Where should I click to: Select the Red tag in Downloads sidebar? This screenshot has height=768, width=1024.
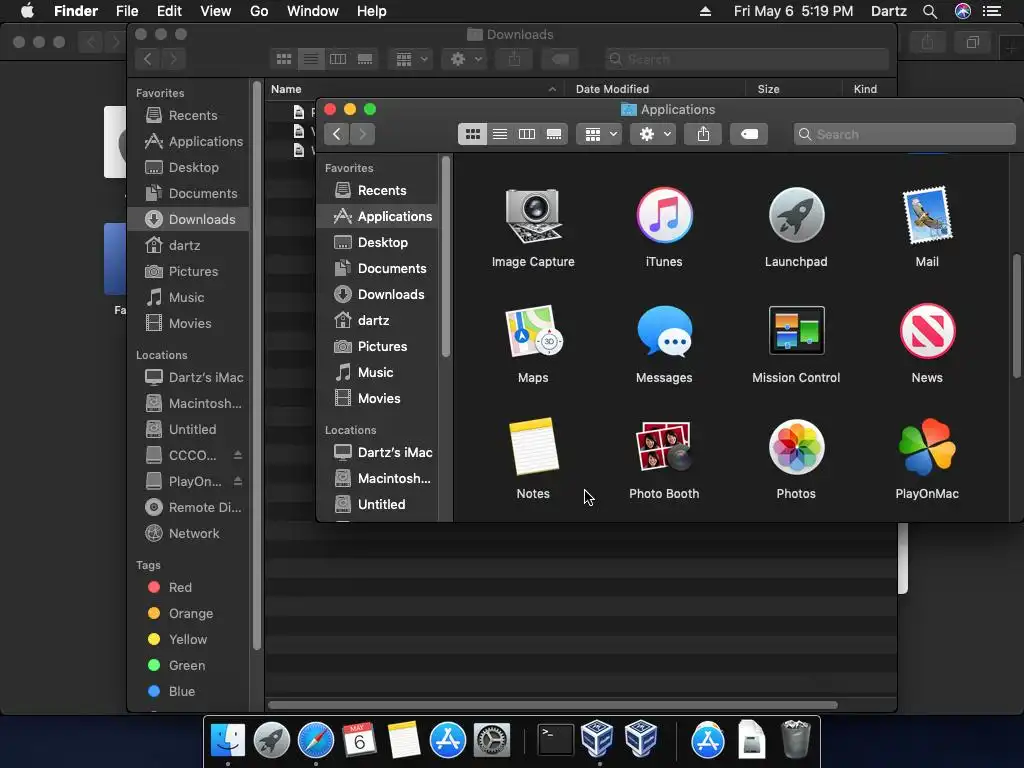coord(189,587)
